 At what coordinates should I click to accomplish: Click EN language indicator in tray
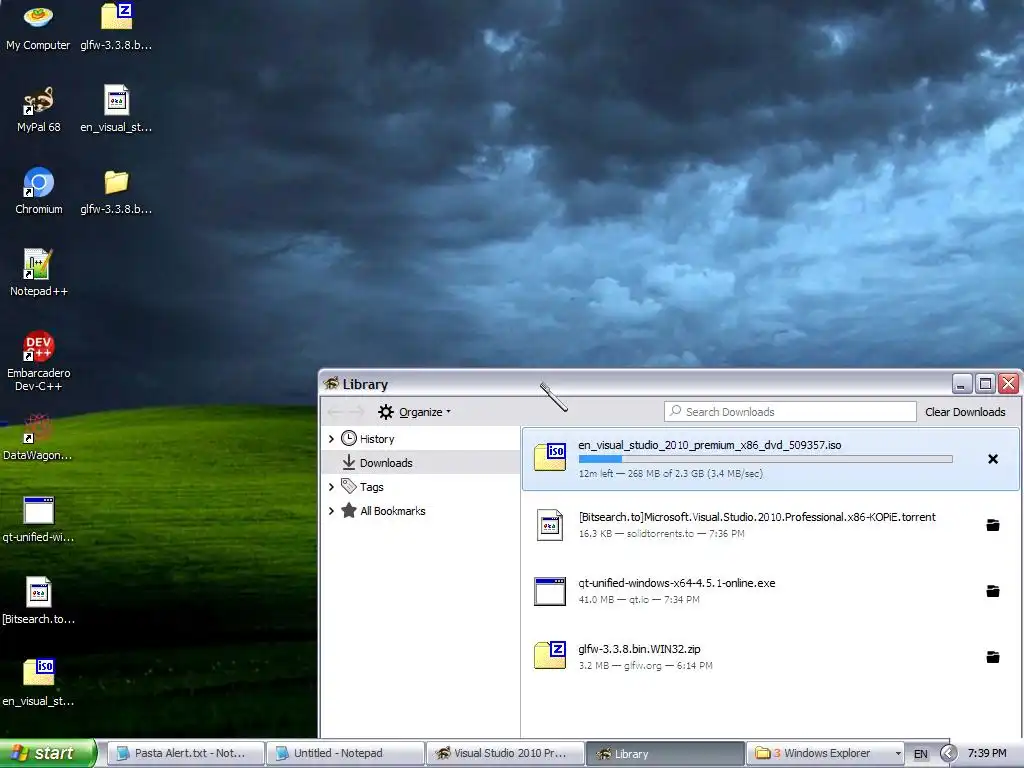tap(920, 754)
